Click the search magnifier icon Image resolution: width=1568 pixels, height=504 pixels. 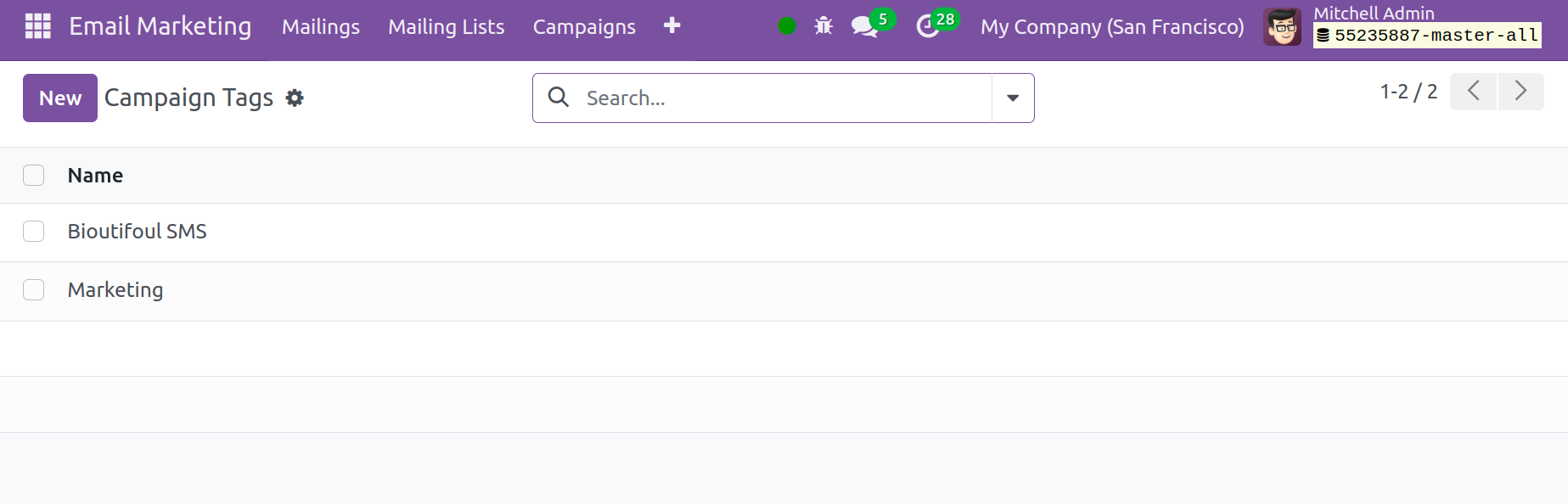tap(559, 98)
